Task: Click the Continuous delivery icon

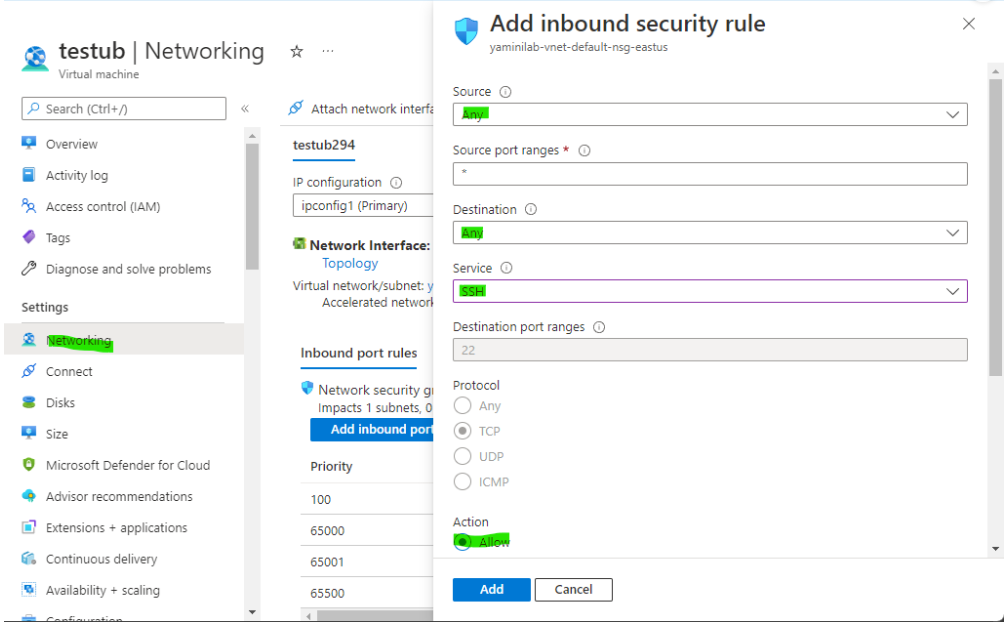Action: (x=29, y=558)
